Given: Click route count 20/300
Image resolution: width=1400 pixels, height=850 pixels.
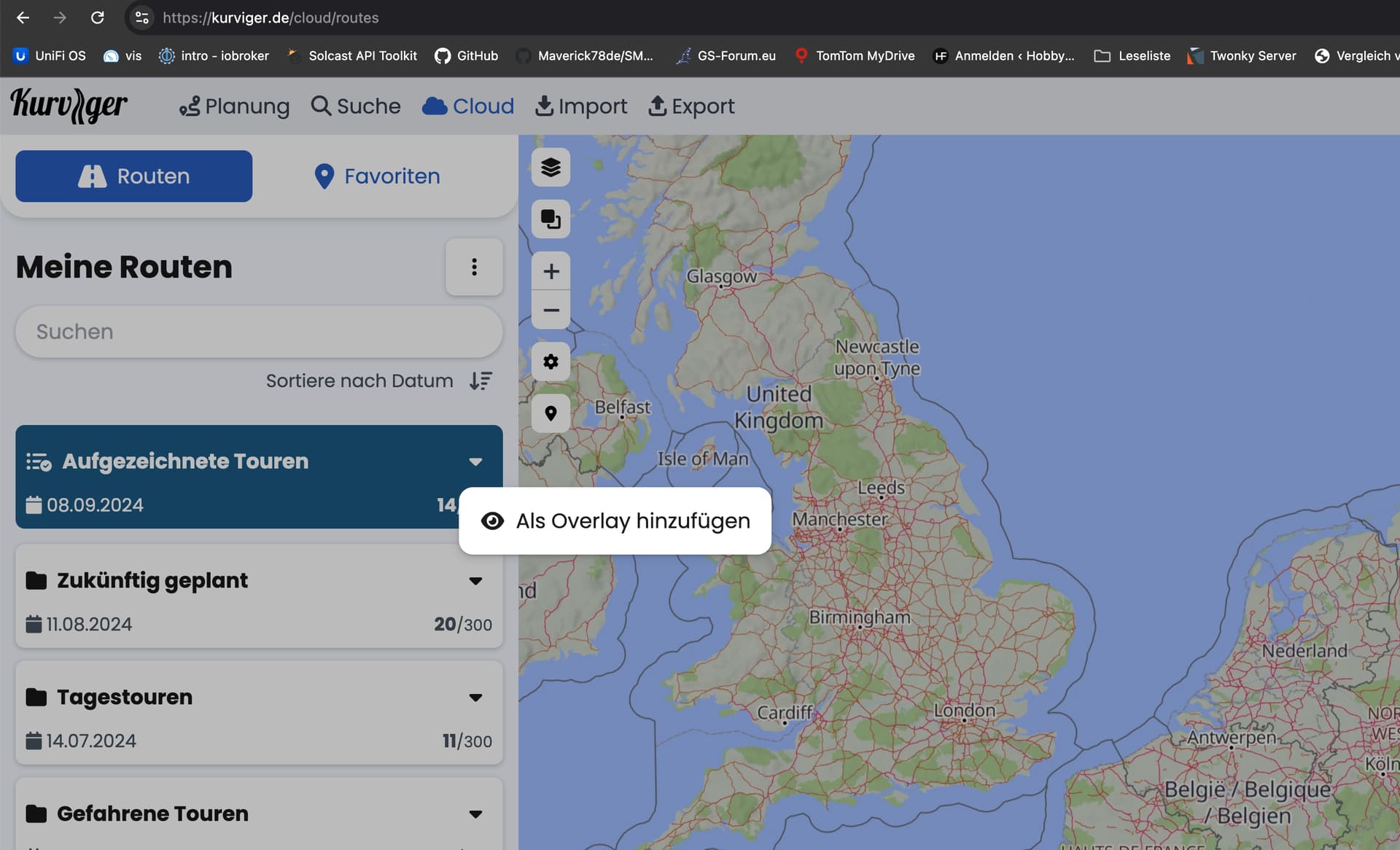Looking at the screenshot, I should (463, 624).
